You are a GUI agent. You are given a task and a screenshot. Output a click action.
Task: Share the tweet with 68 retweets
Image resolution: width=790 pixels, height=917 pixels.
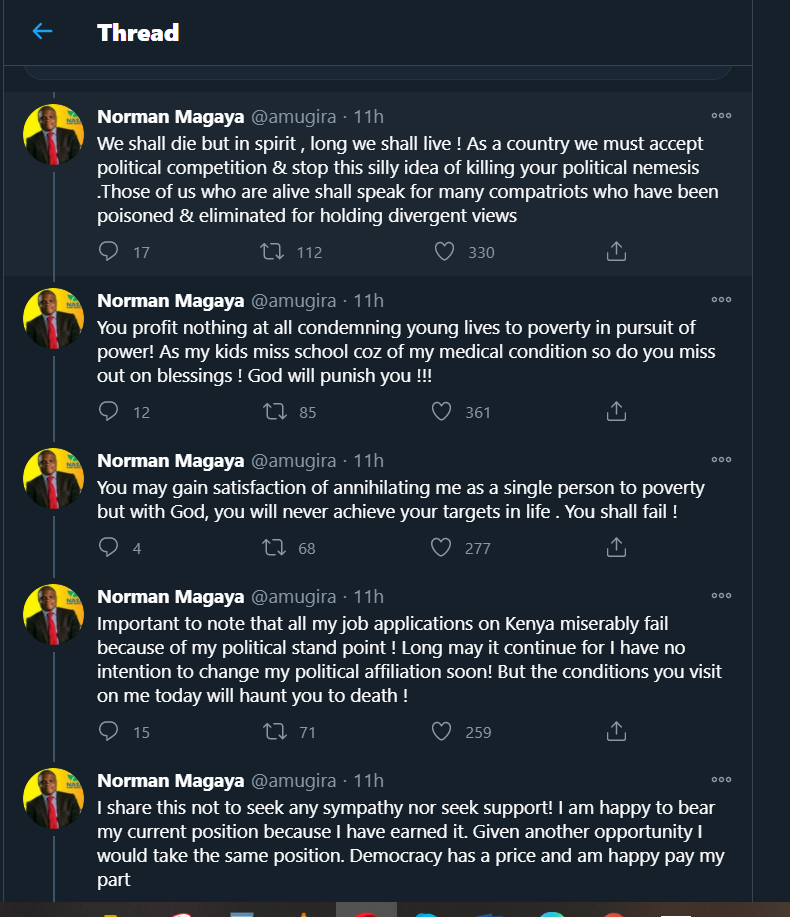click(617, 547)
